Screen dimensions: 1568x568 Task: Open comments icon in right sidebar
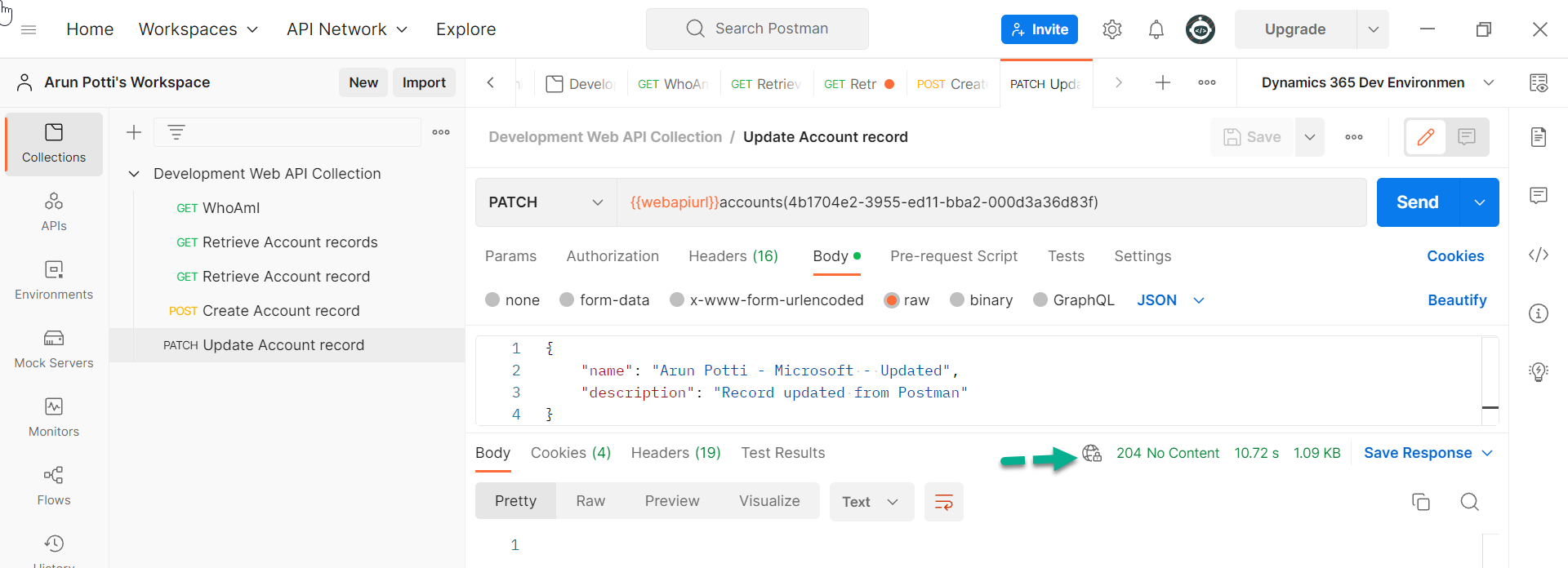pos(1539,196)
